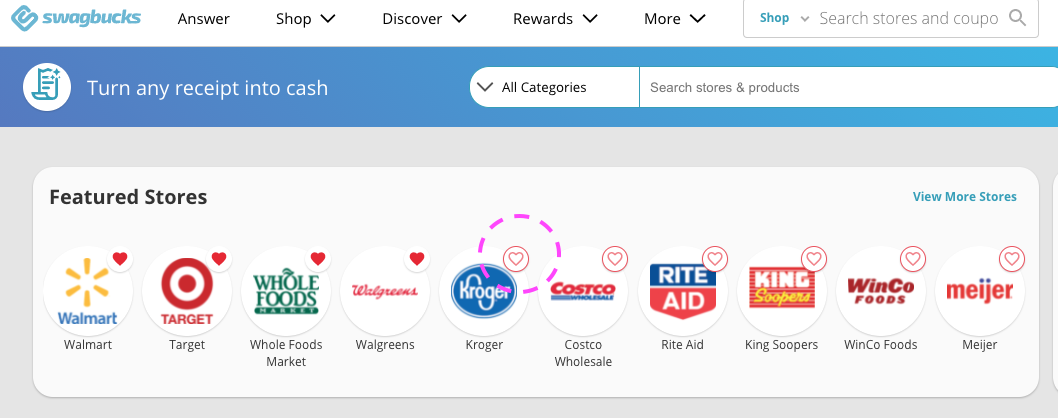The width and height of the screenshot is (1058, 418).
Task: Click the magnifier search icon
Action: (x=1017, y=18)
